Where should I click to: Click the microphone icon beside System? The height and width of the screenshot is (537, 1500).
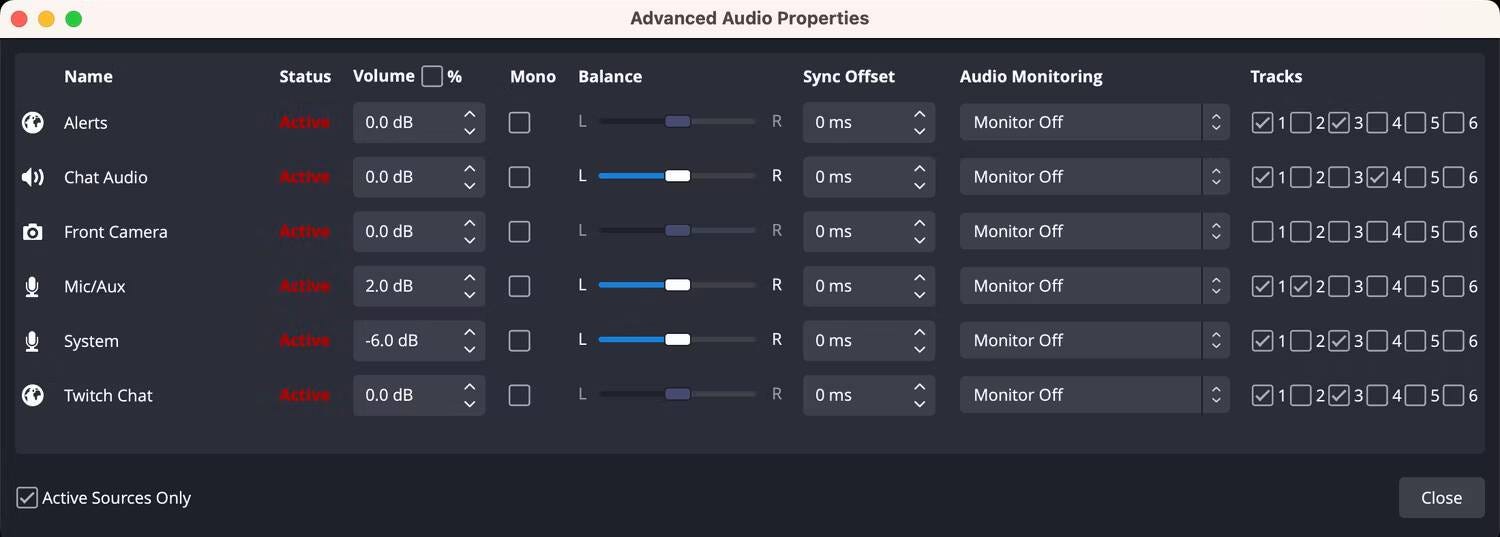(x=33, y=341)
